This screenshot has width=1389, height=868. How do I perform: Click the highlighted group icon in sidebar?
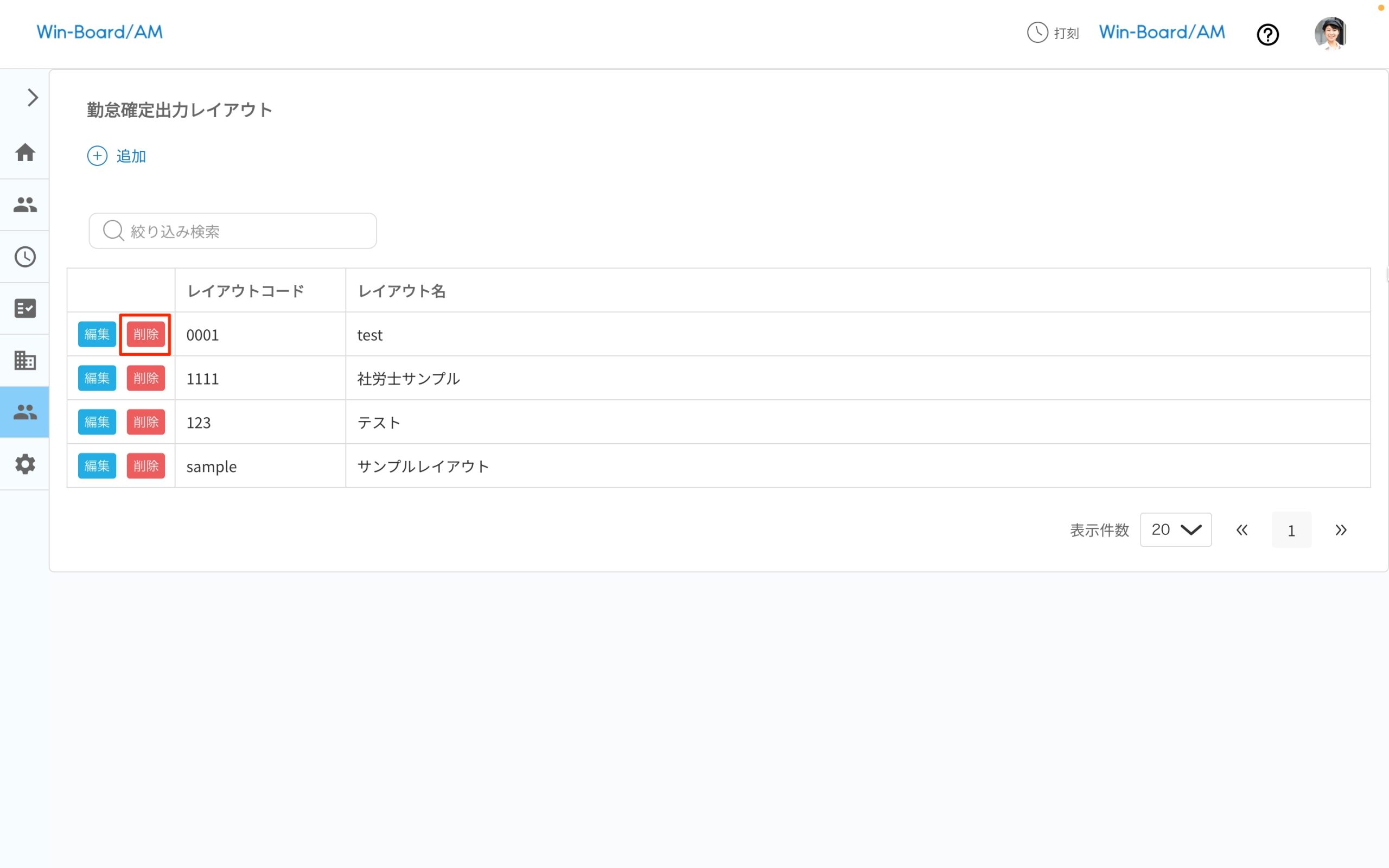click(24, 412)
